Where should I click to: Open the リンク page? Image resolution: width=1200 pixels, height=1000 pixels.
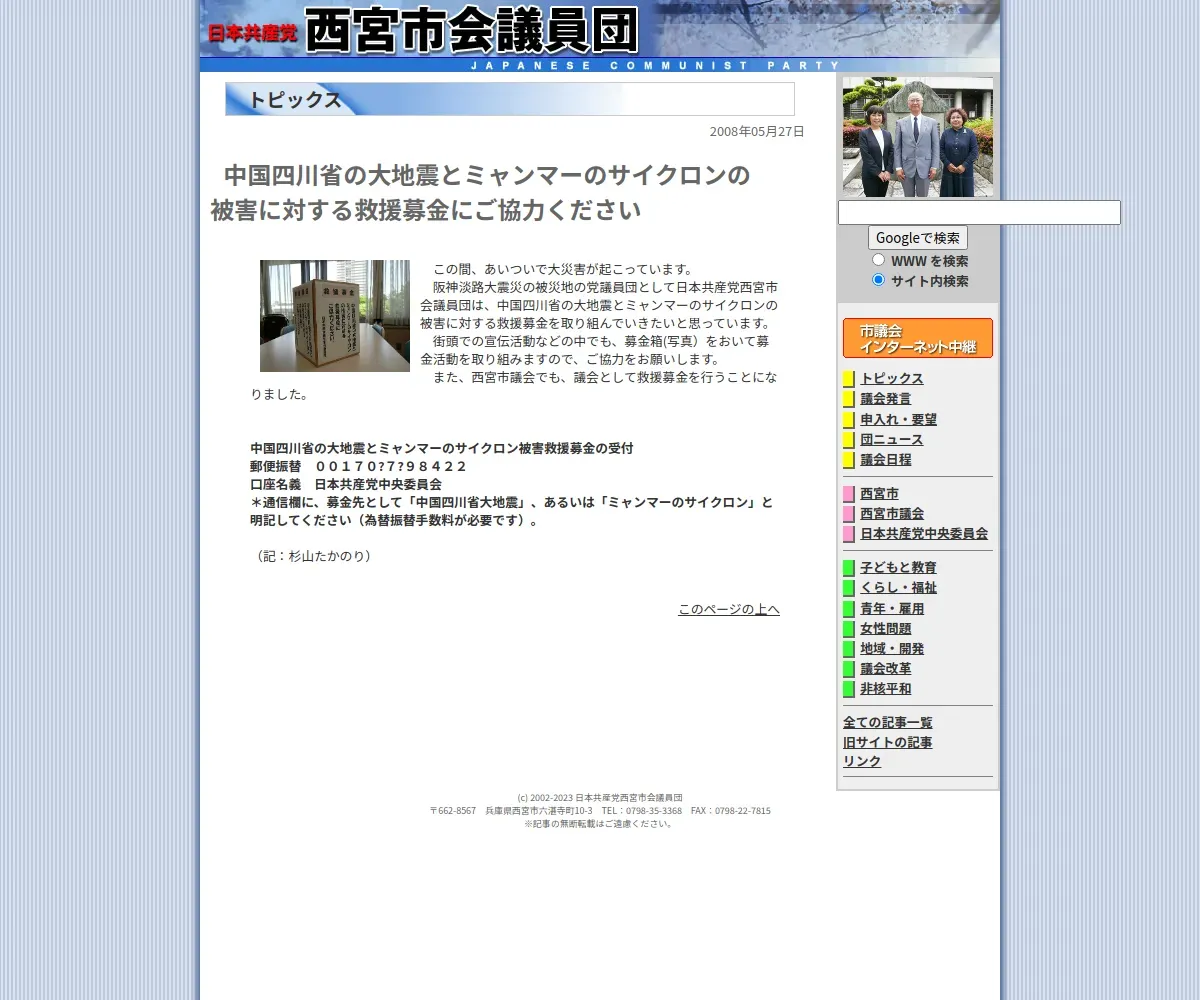862,762
